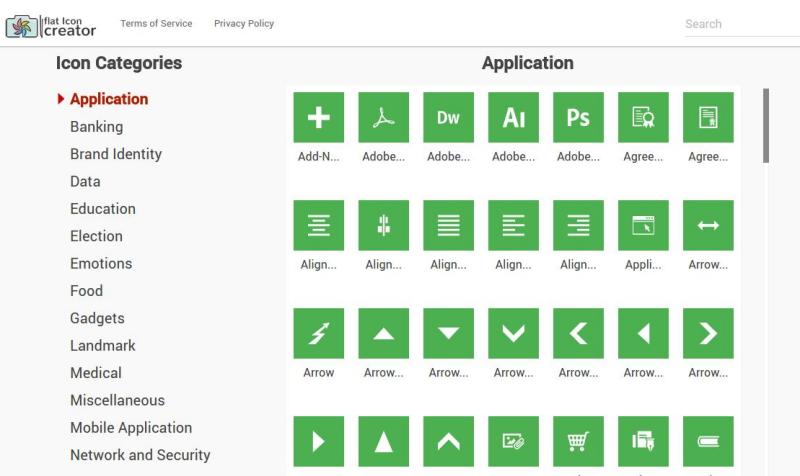
Task: Open the Terms of Service page
Action: click(156, 23)
